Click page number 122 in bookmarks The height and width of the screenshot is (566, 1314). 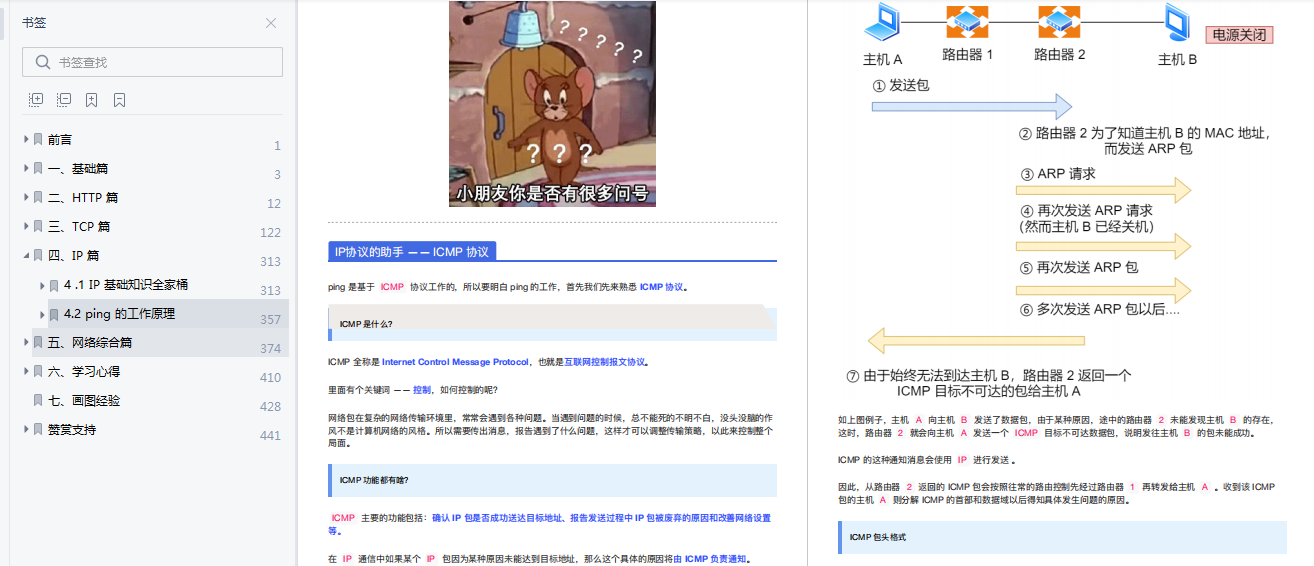coord(270,233)
